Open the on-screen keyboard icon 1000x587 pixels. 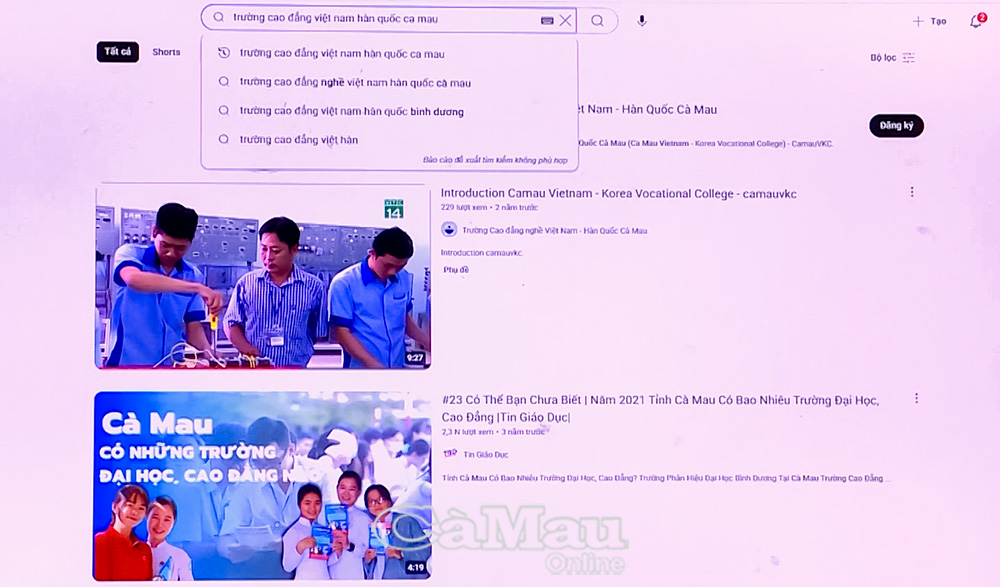(x=547, y=20)
